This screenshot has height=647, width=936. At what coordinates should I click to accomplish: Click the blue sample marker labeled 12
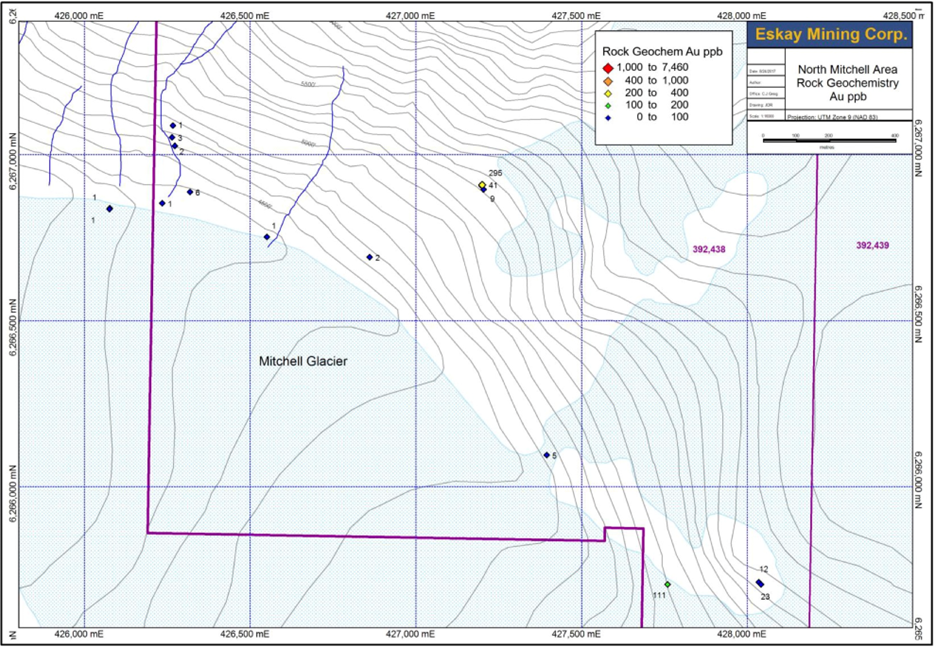click(x=759, y=582)
